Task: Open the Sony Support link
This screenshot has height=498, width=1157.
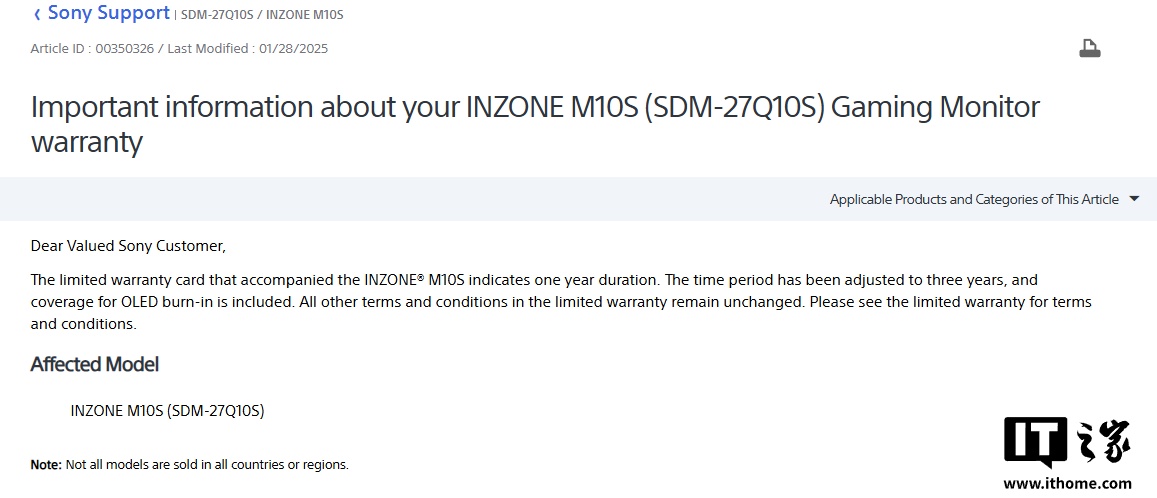Action: [108, 13]
